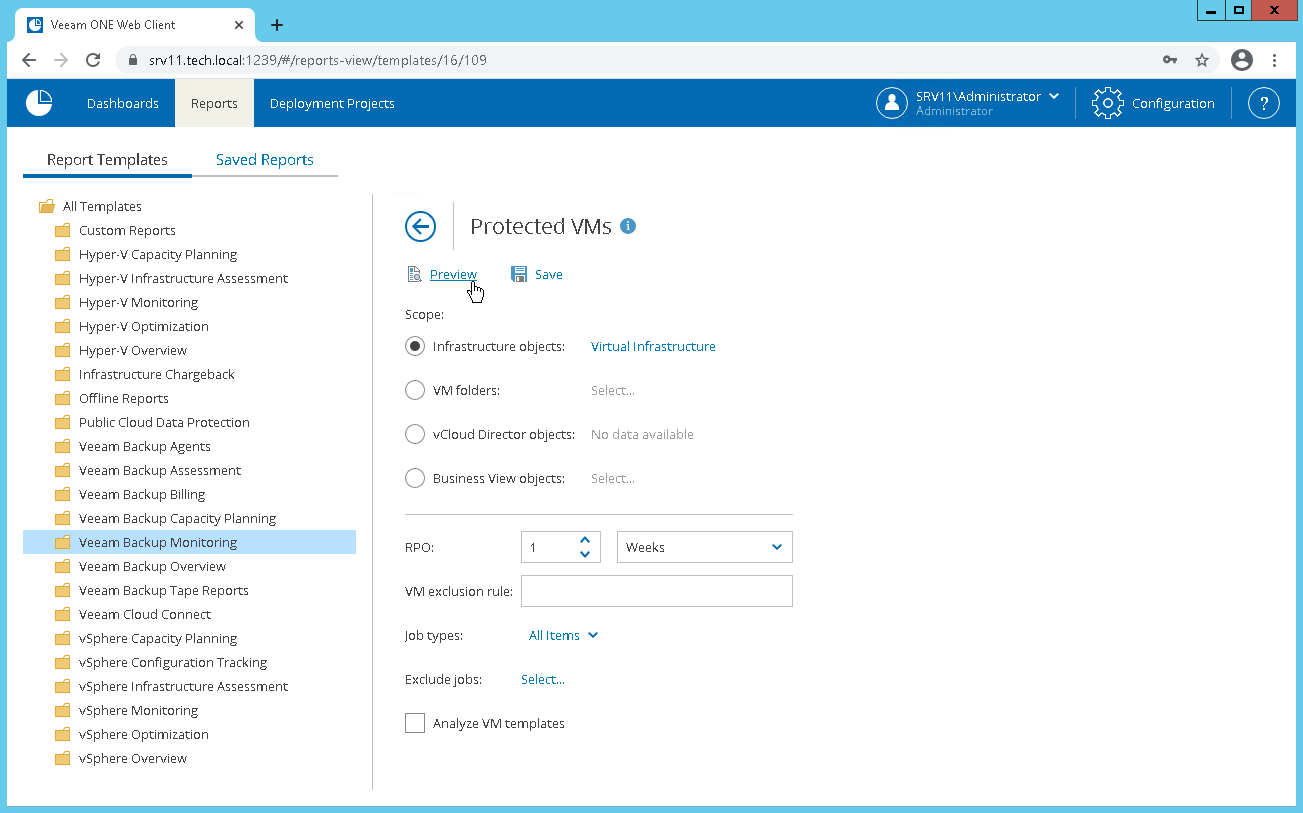Select the Infrastructure objects radio button
Screen dimensions: 1303x813
tap(415, 346)
